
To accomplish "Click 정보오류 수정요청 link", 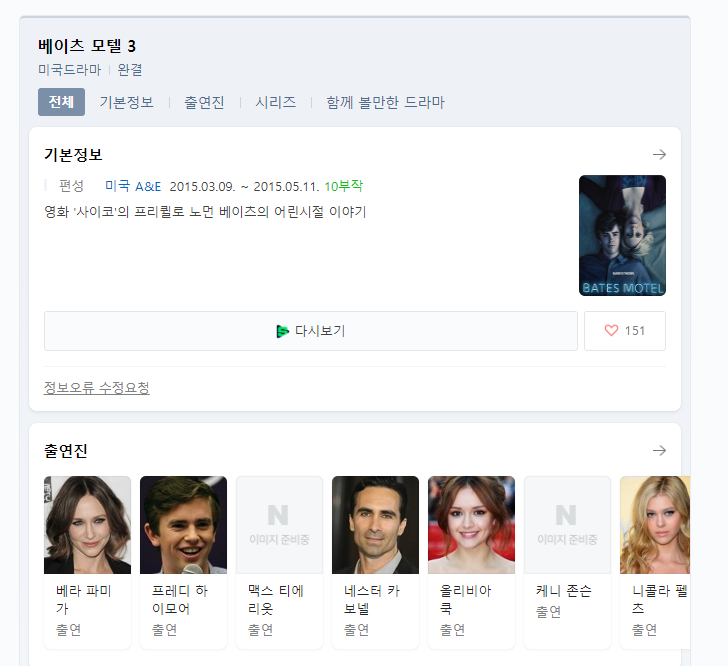I will [97, 388].
